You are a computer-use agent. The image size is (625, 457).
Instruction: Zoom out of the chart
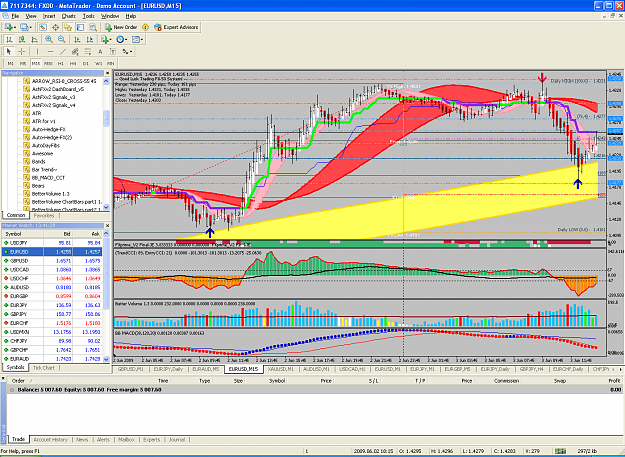click(x=61, y=39)
